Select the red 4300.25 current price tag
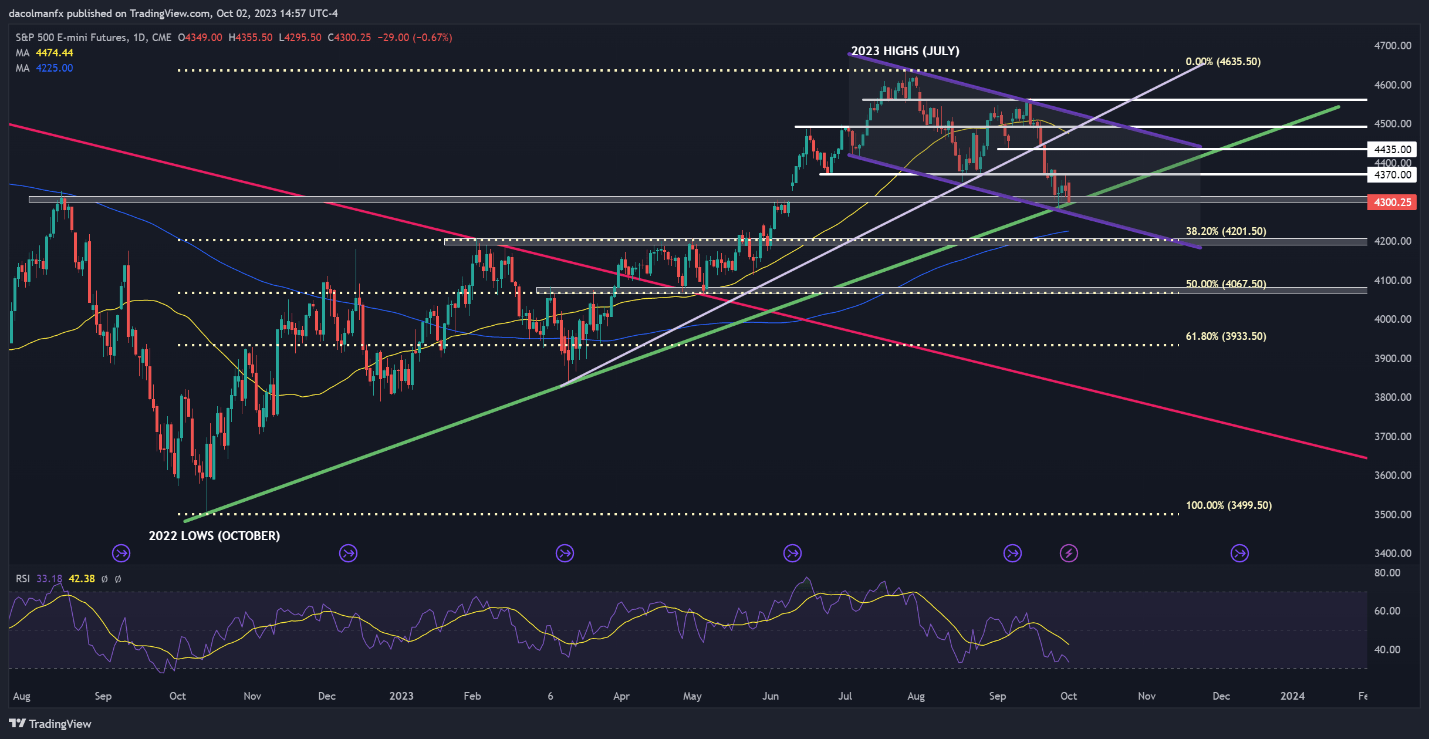Screen dimensions: 1429x739 (1393, 202)
